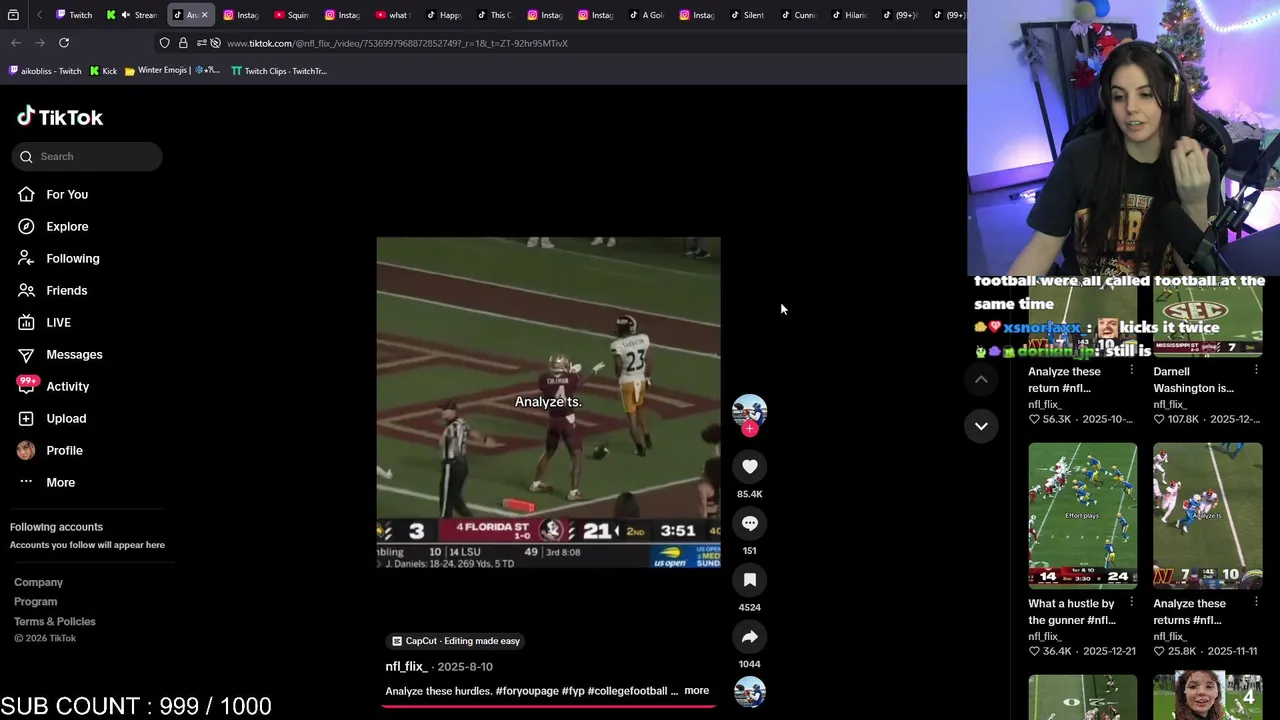Open the aikobliss - Twitch bookmark
The height and width of the screenshot is (720, 1280).
tap(45, 71)
